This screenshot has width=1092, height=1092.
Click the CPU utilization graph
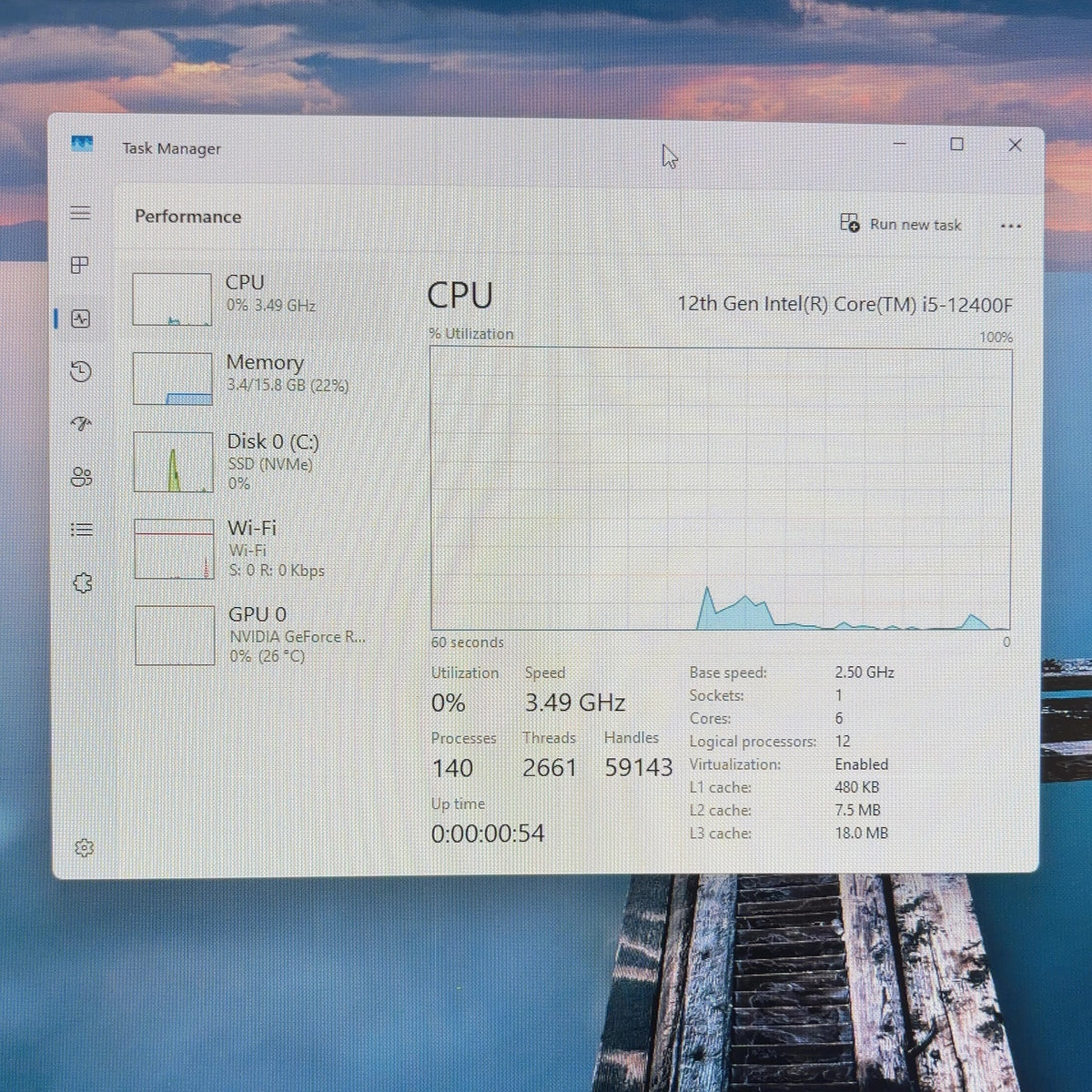(721, 489)
